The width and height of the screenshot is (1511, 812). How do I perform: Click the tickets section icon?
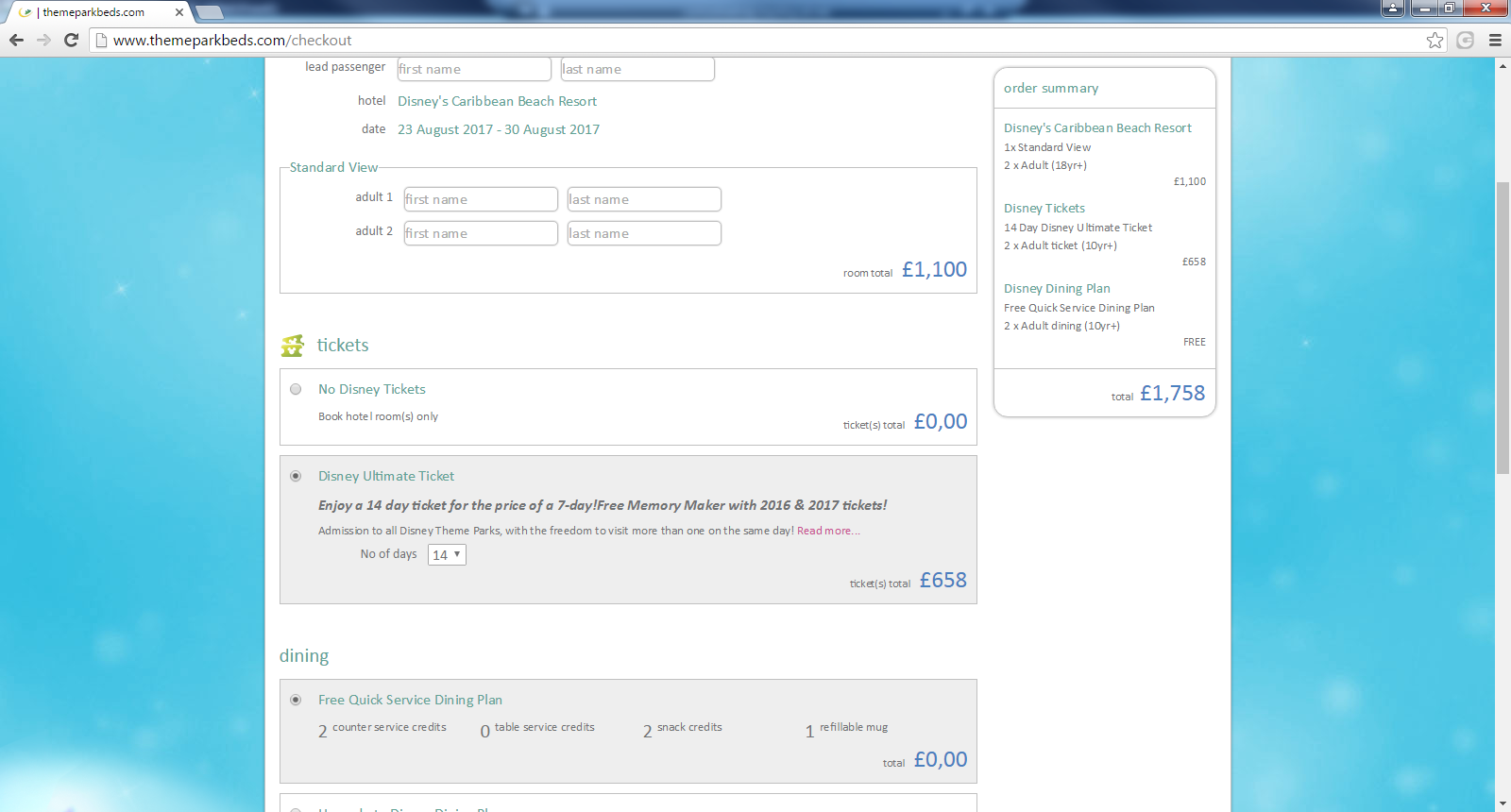[x=293, y=346]
